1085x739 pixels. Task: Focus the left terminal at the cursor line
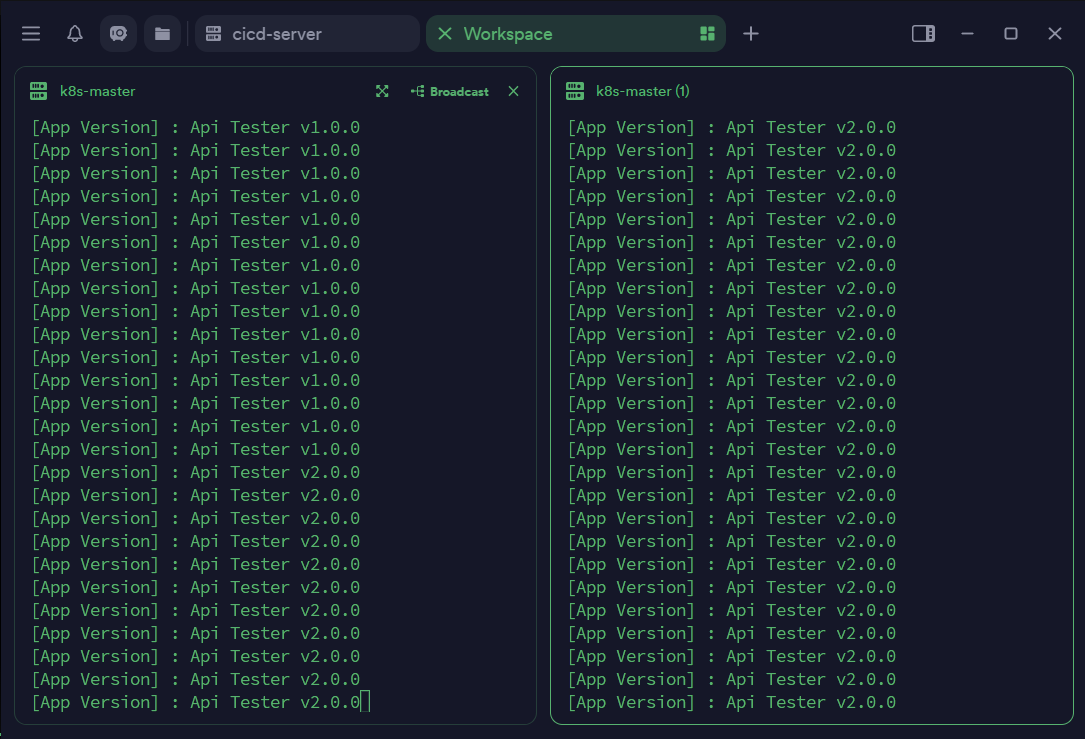pyautogui.click(x=365, y=702)
